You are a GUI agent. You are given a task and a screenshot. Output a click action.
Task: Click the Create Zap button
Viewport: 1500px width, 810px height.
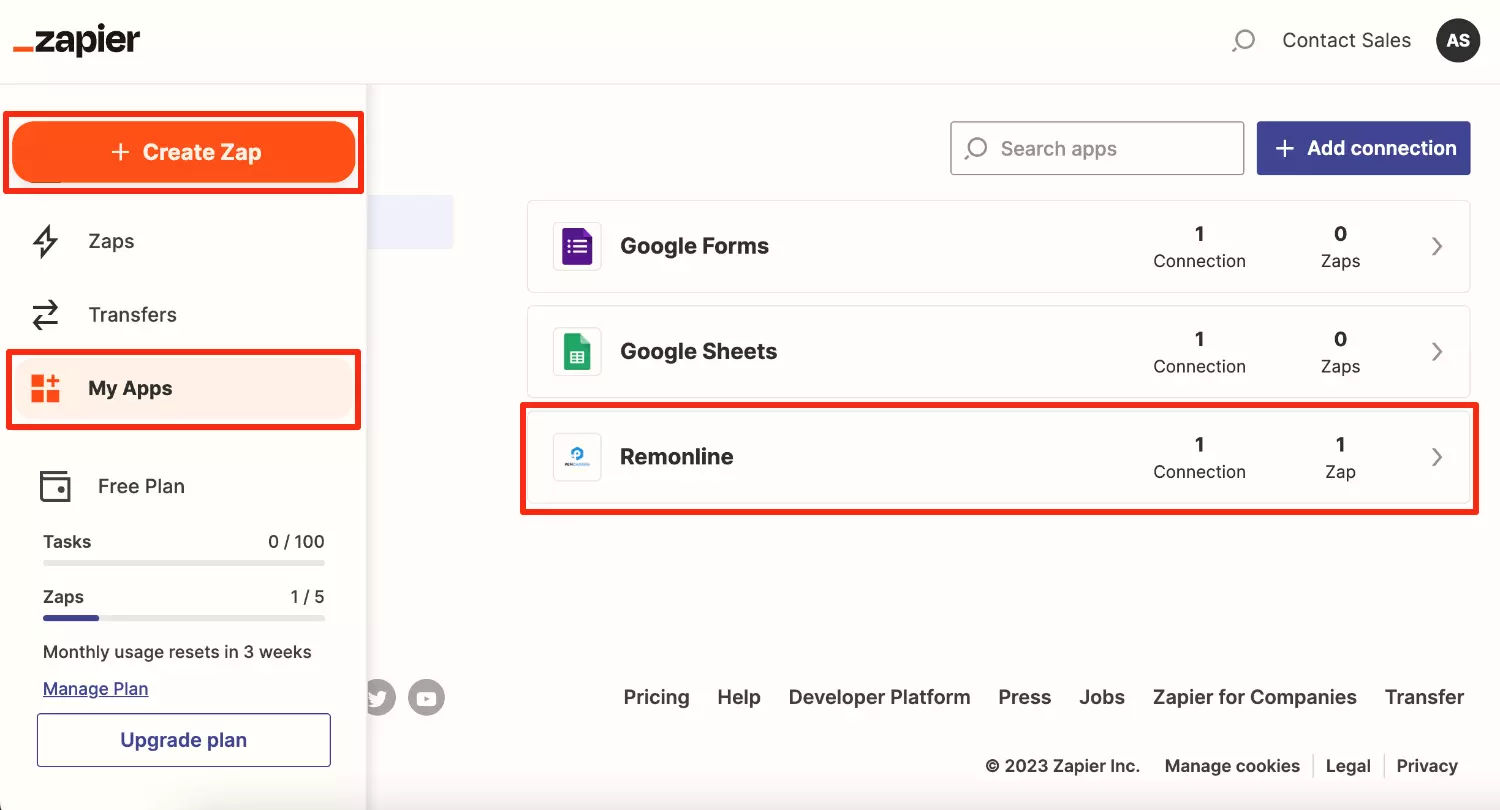[184, 152]
